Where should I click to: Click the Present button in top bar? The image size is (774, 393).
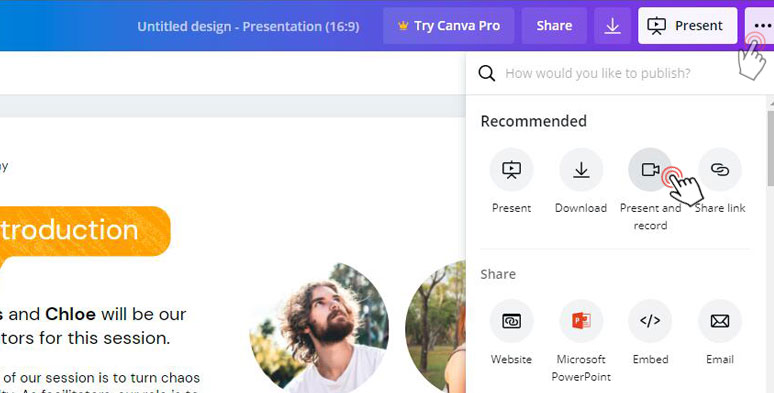[687, 26]
